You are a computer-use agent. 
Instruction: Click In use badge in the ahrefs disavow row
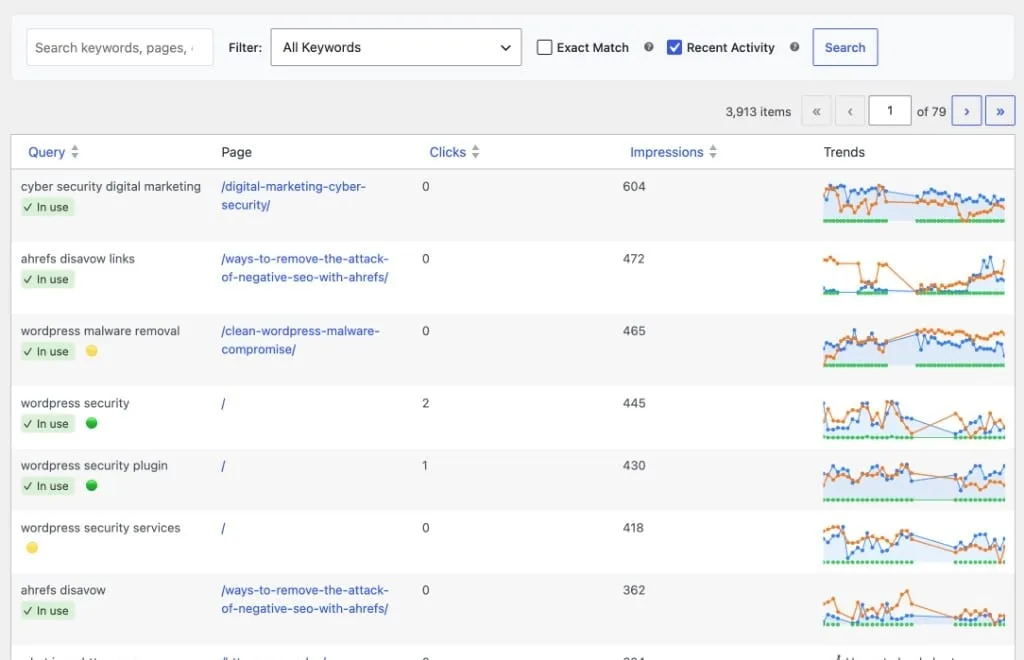tap(47, 610)
